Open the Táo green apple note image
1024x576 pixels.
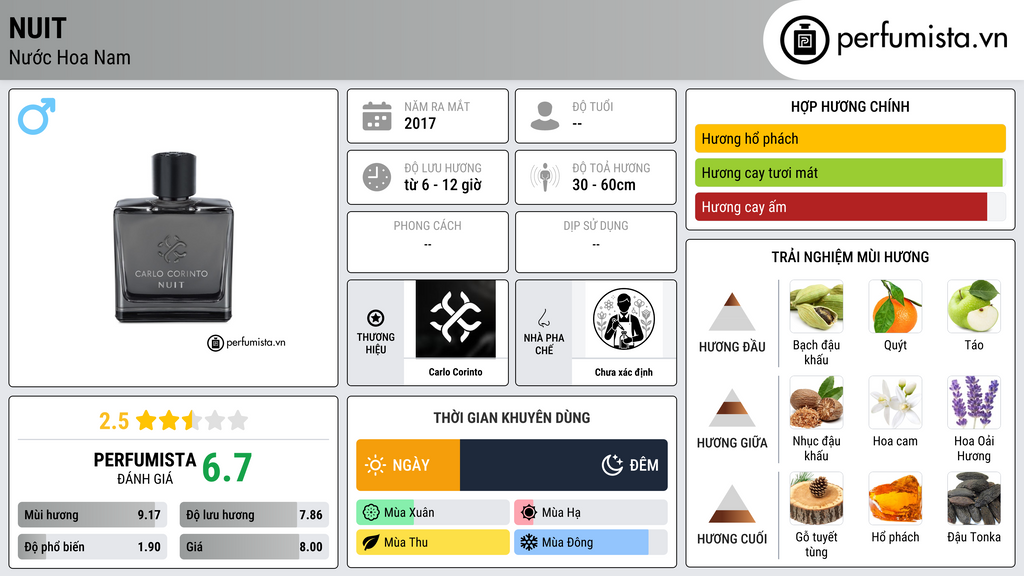(974, 306)
